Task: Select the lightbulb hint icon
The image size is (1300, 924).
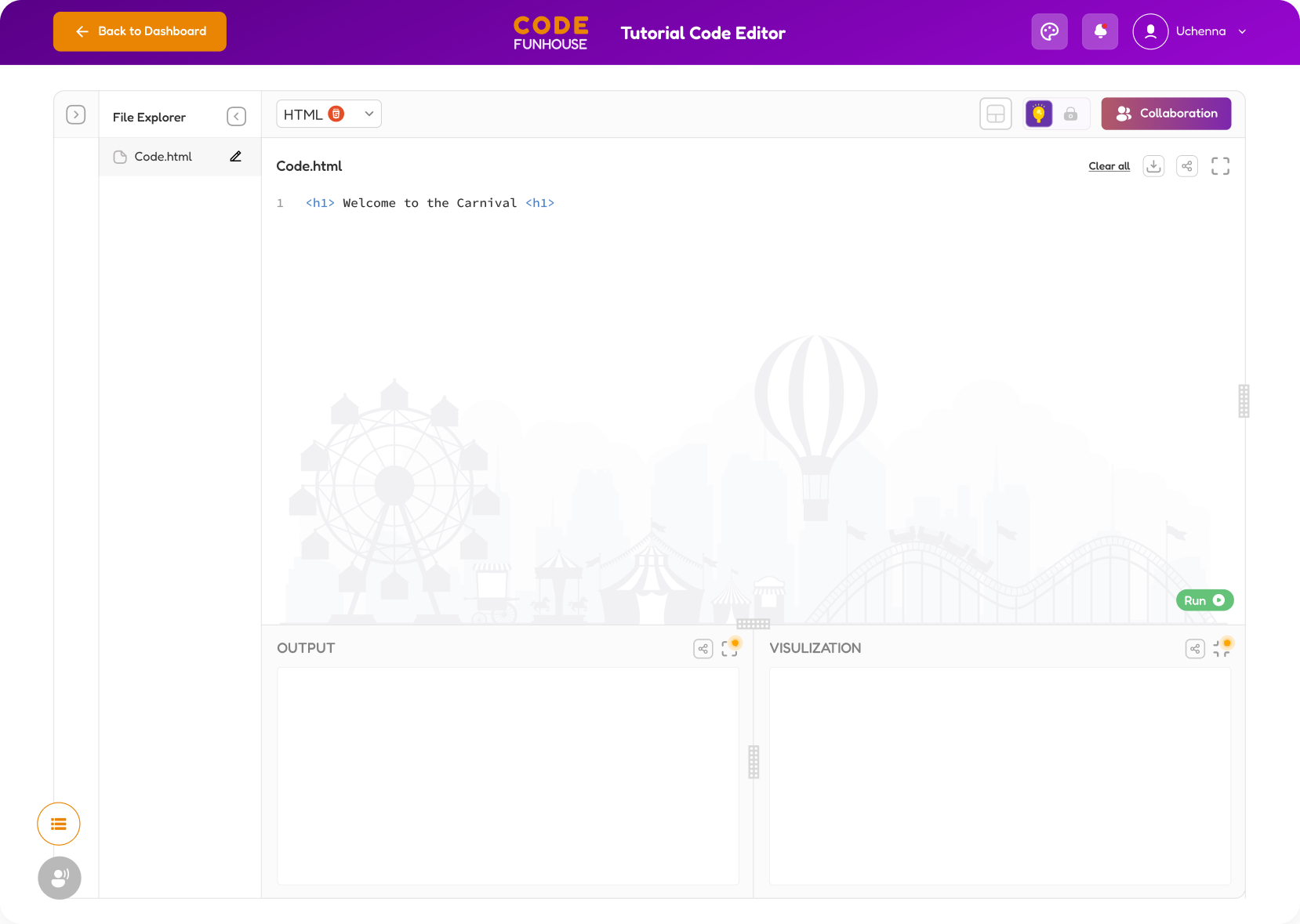Action: pyautogui.click(x=1039, y=114)
